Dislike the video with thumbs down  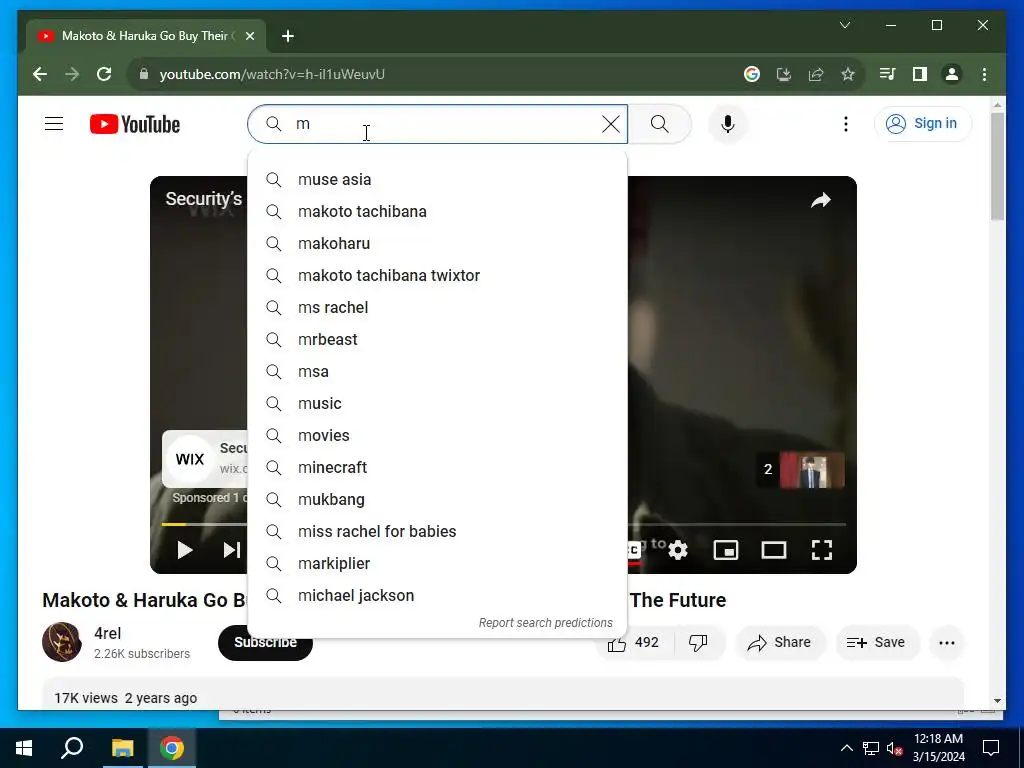pos(699,643)
